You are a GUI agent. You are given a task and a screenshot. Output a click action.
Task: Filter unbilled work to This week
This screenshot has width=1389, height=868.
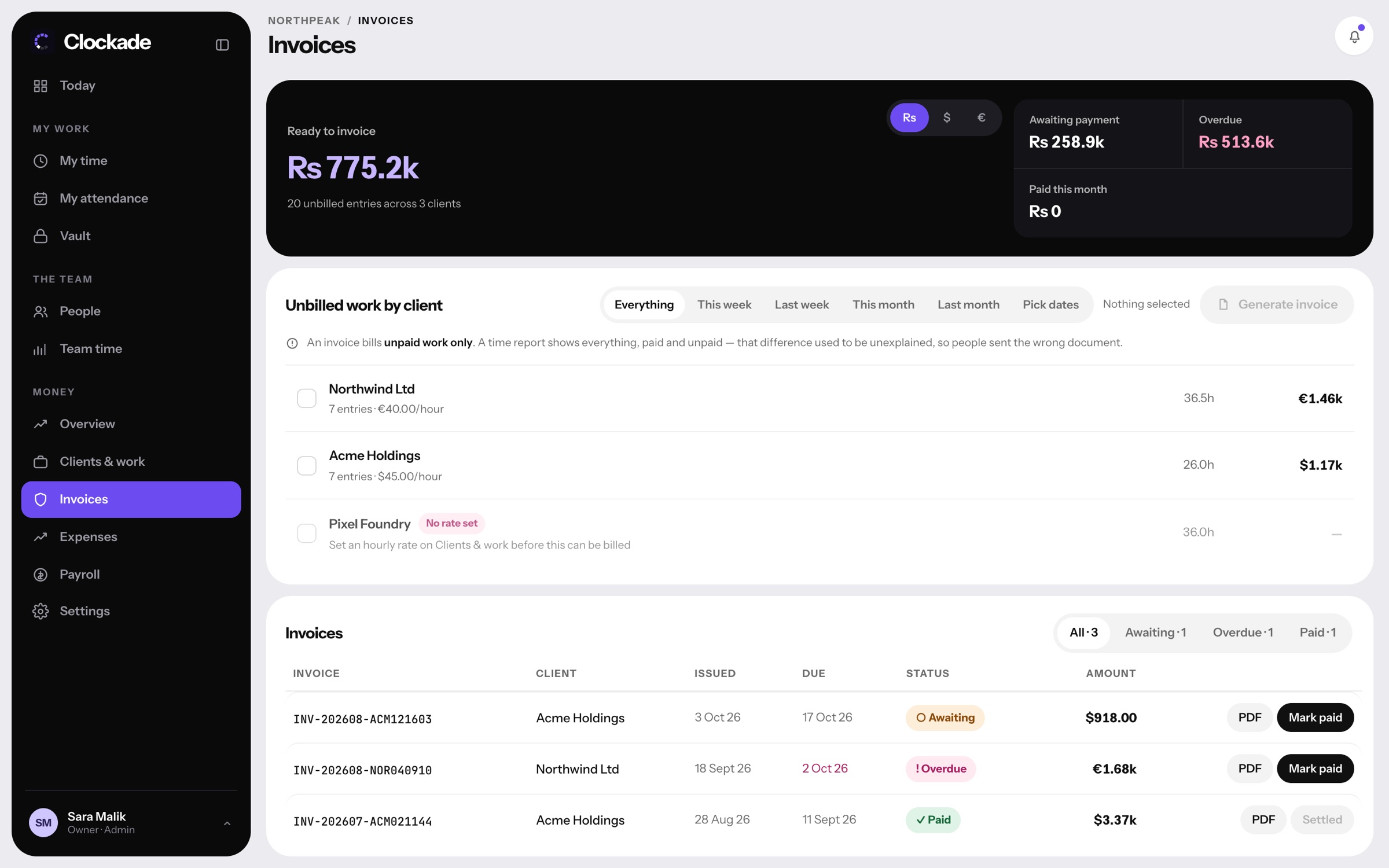724,304
